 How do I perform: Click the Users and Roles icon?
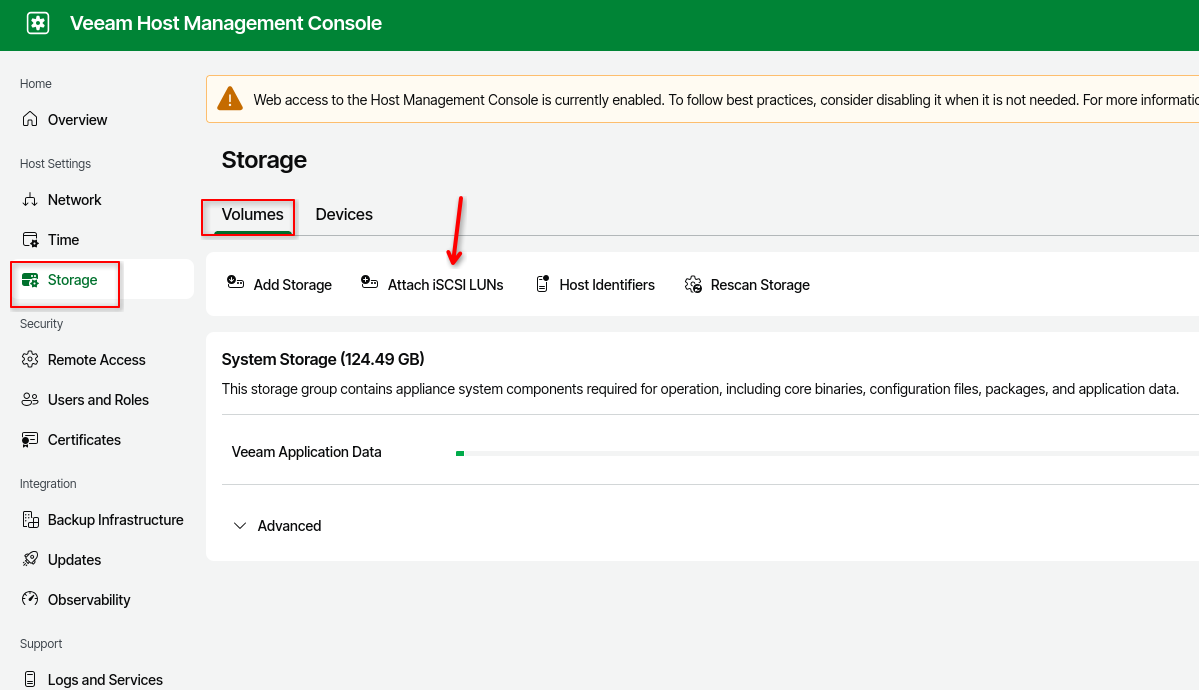tap(30, 399)
